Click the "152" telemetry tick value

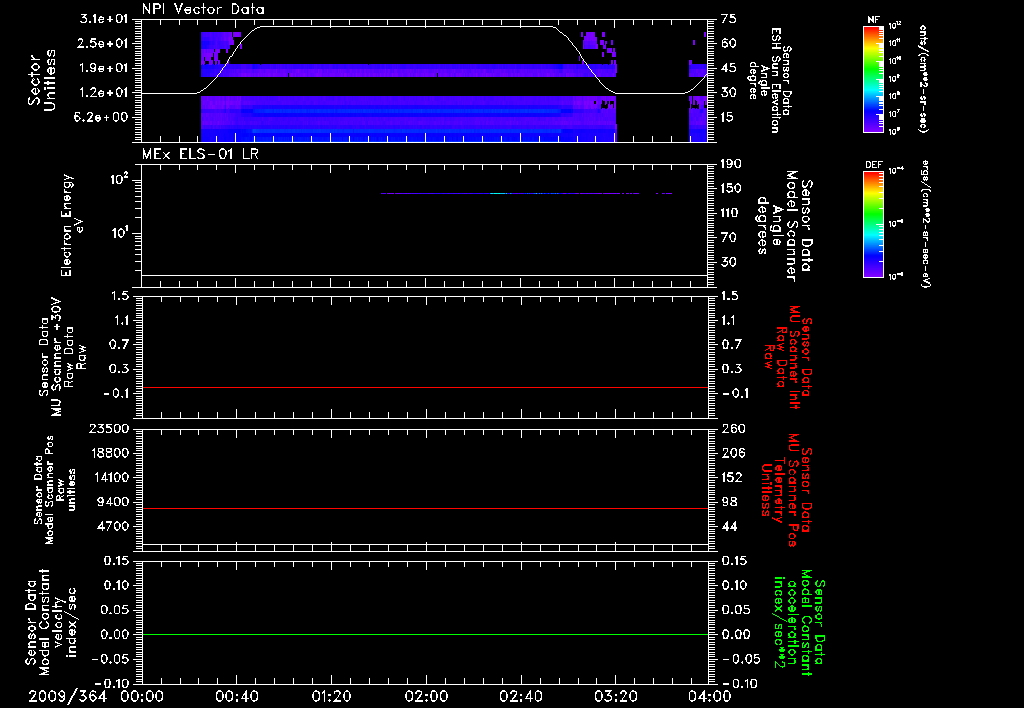732,477
